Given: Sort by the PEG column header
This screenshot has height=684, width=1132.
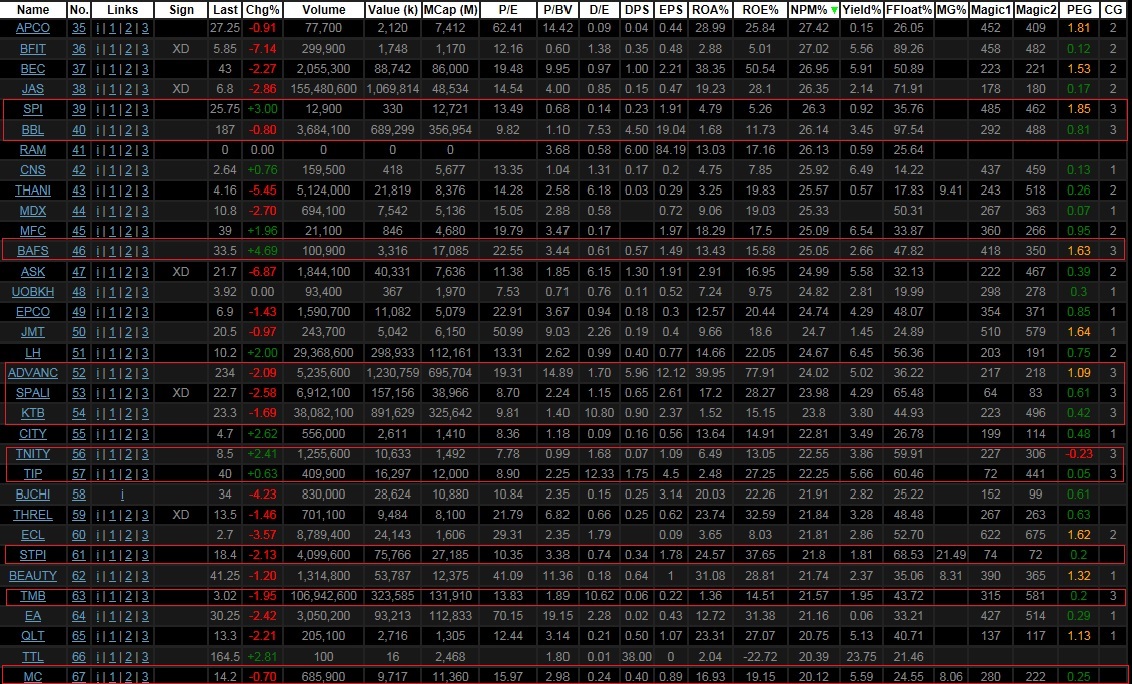Looking at the screenshot, I should pyautogui.click(x=1079, y=9).
